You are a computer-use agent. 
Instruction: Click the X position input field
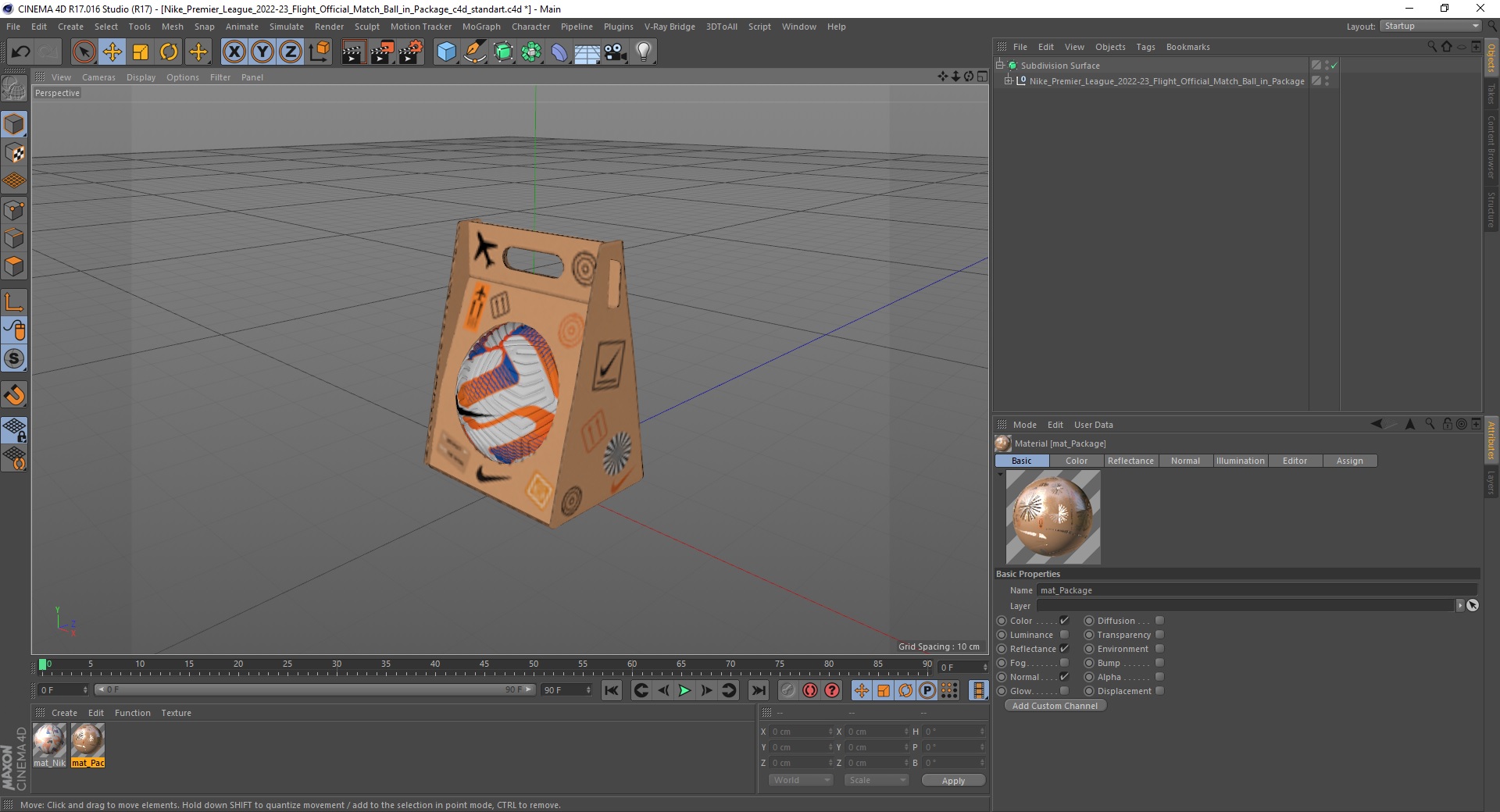coord(800,732)
